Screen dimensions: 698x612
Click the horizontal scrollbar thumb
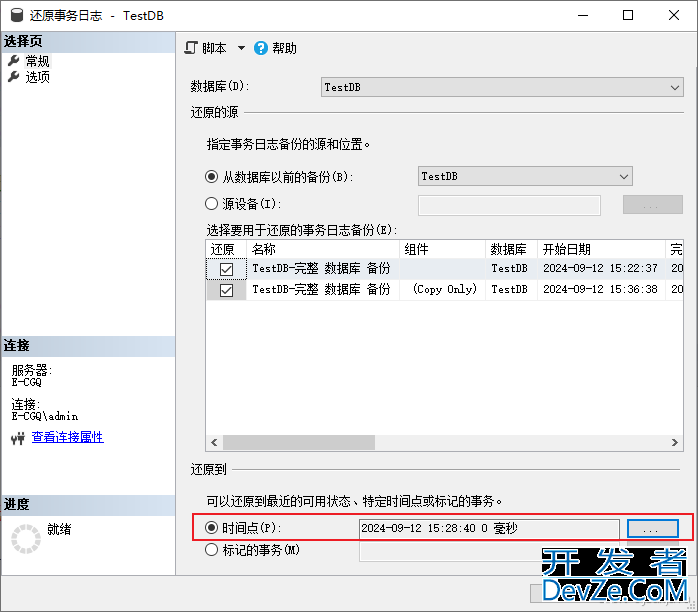(299, 442)
